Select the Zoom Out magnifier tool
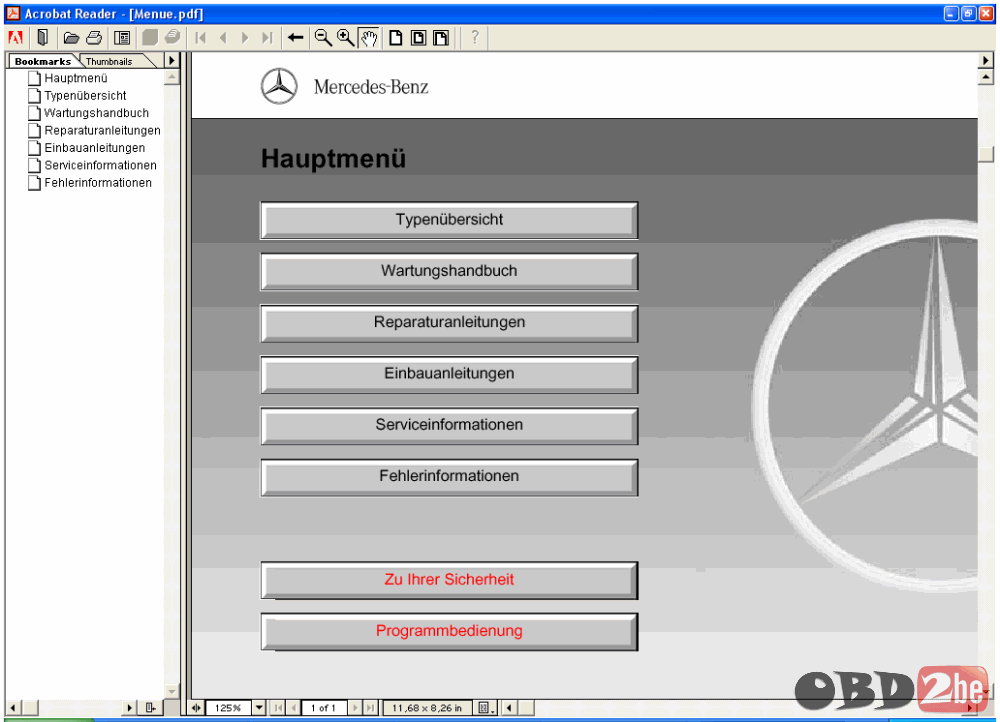 tap(323, 38)
